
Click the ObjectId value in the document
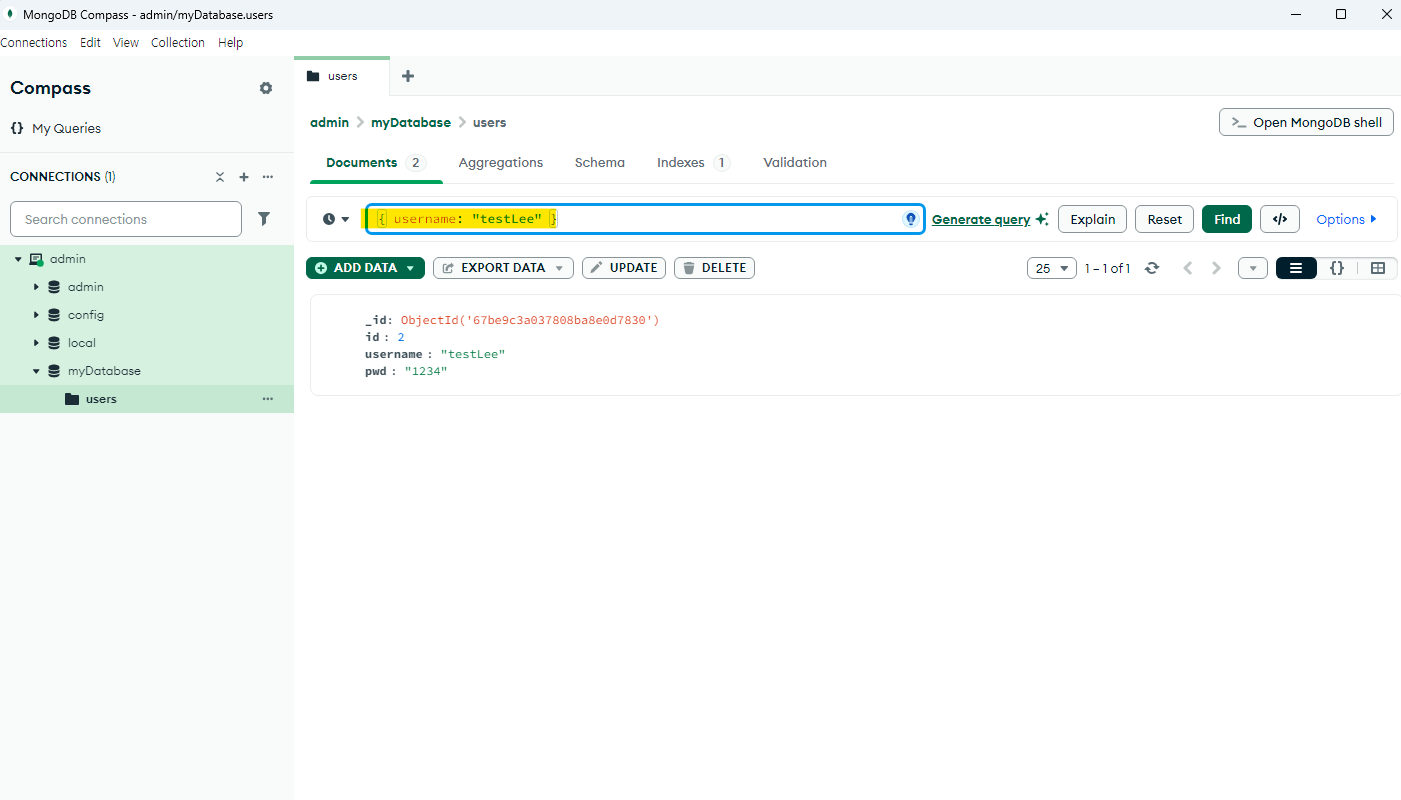(530, 320)
